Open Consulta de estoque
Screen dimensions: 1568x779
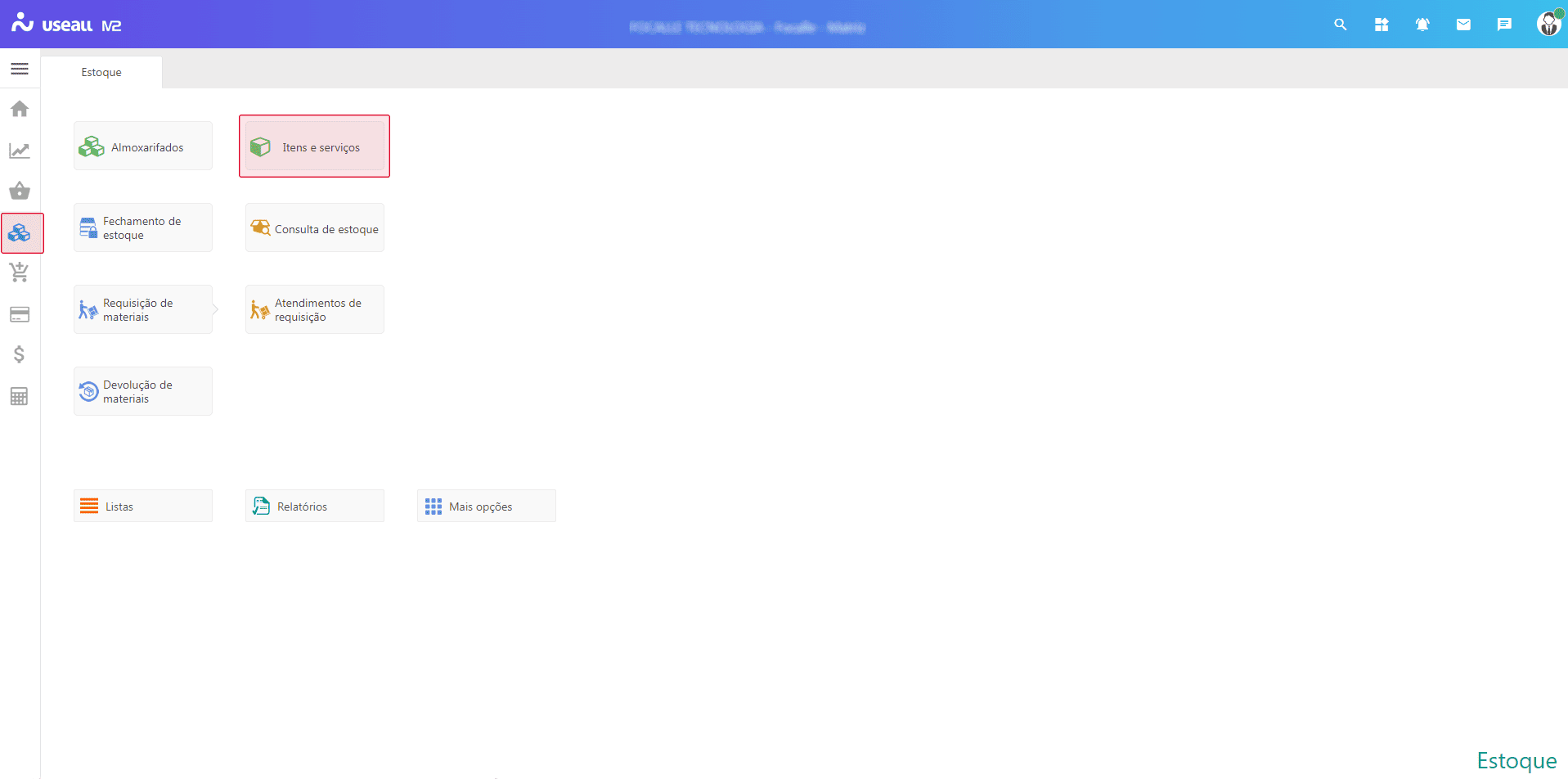pos(315,228)
